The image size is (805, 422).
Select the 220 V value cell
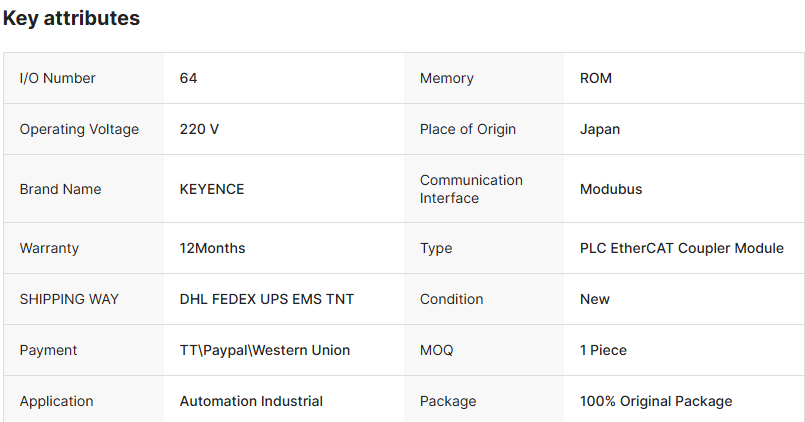click(199, 129)
